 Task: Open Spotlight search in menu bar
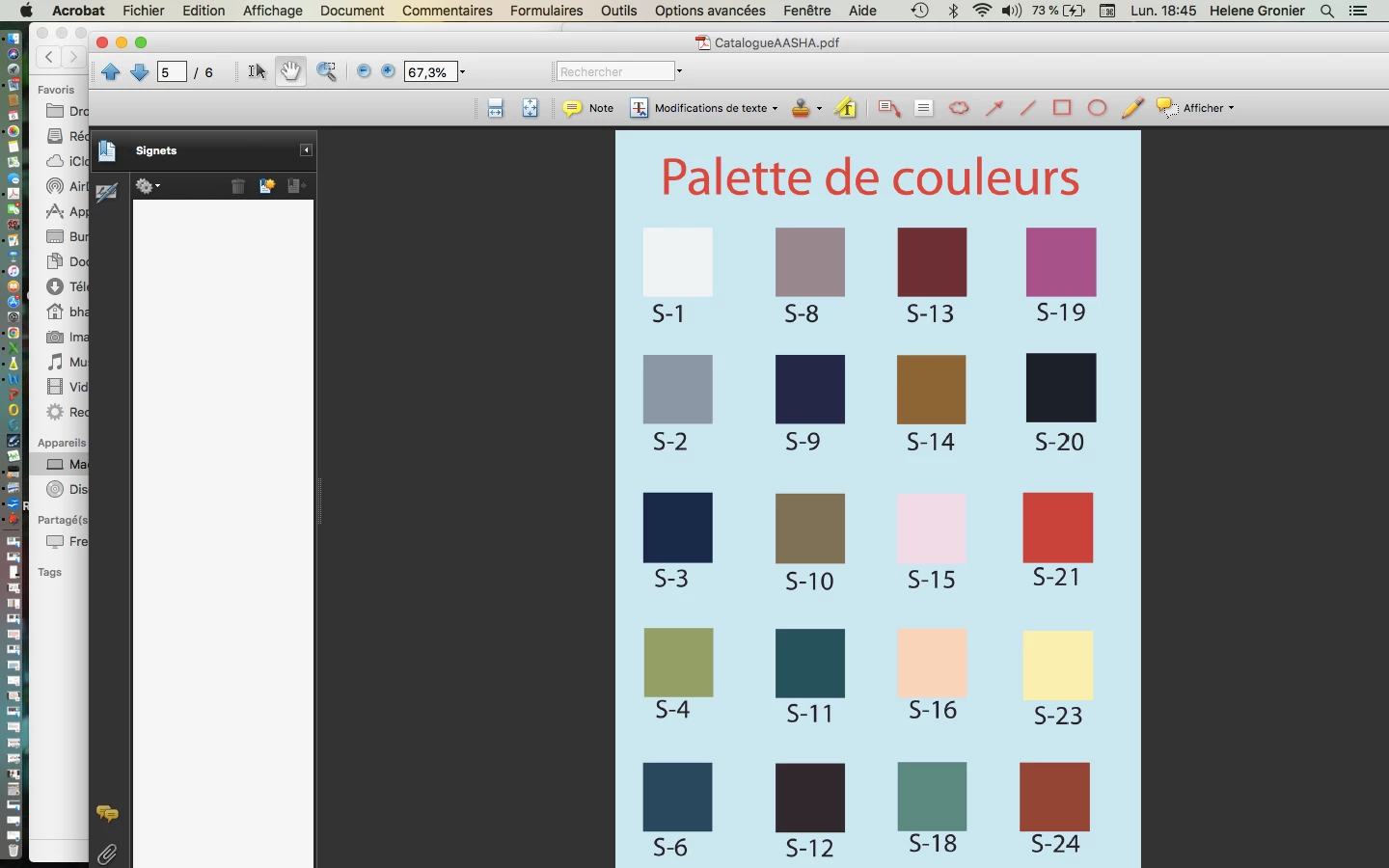point(1327,11)
